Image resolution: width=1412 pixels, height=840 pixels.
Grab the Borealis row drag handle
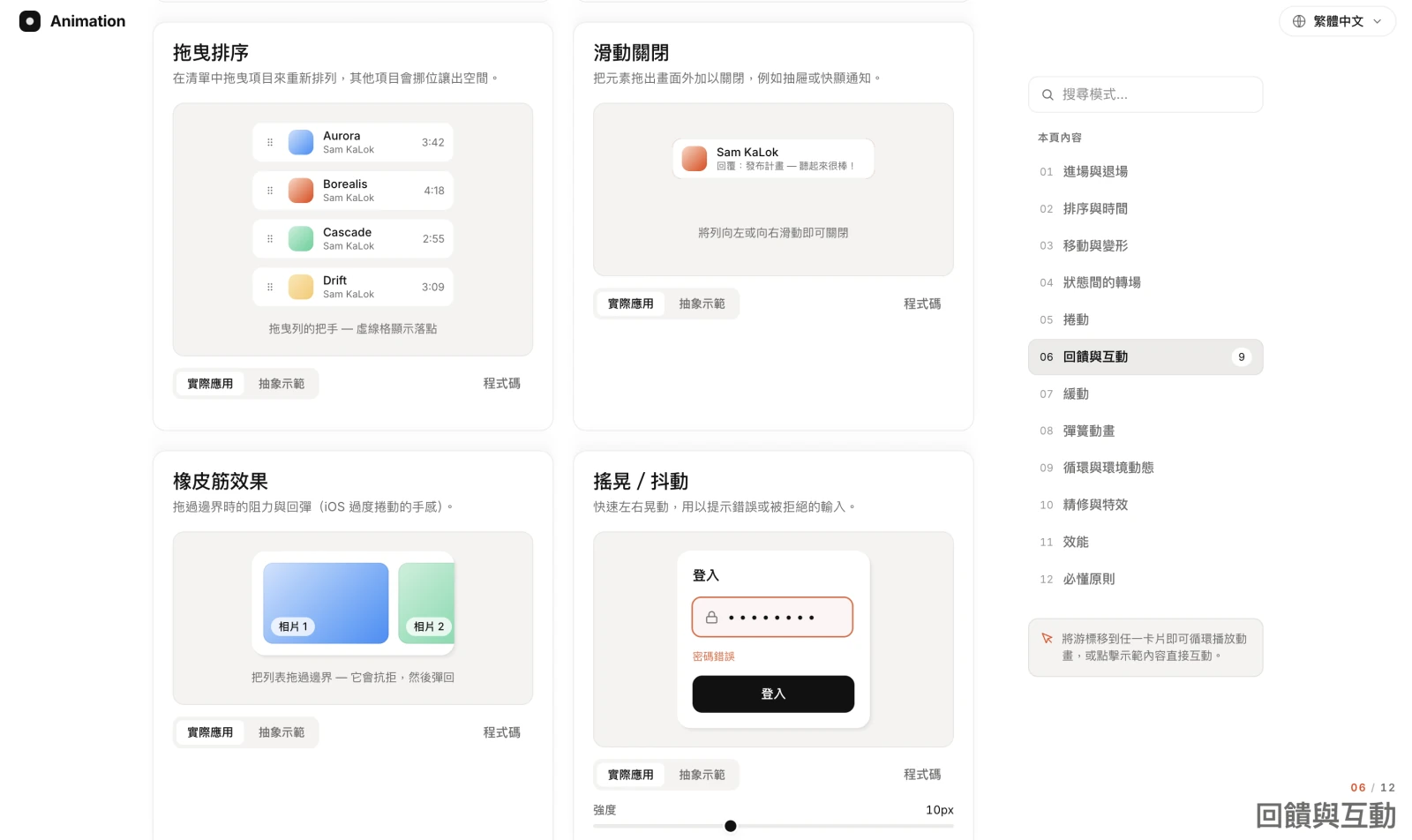pos(270,191)
